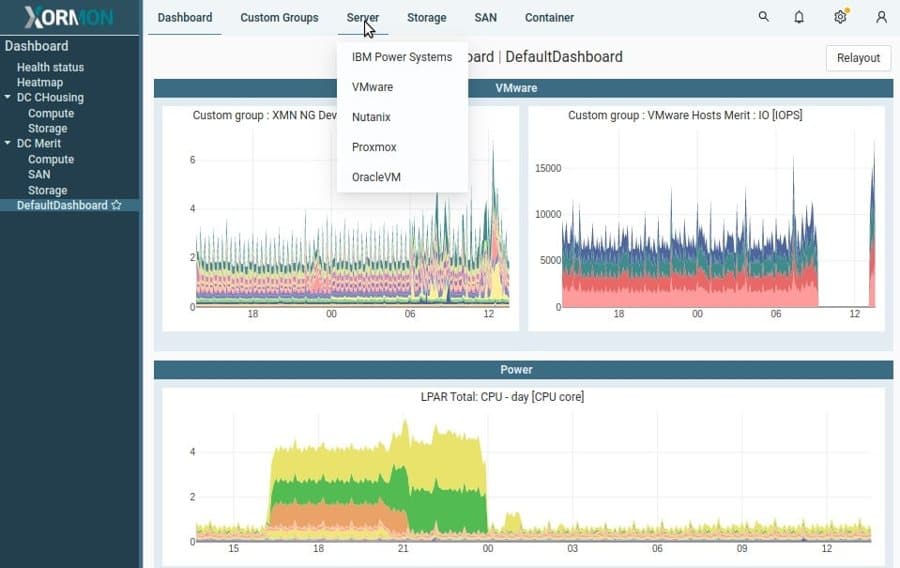The height and width of the screenshot is (568, 900).
Task: Open the Storage top menu
Action: coord(426,18)
